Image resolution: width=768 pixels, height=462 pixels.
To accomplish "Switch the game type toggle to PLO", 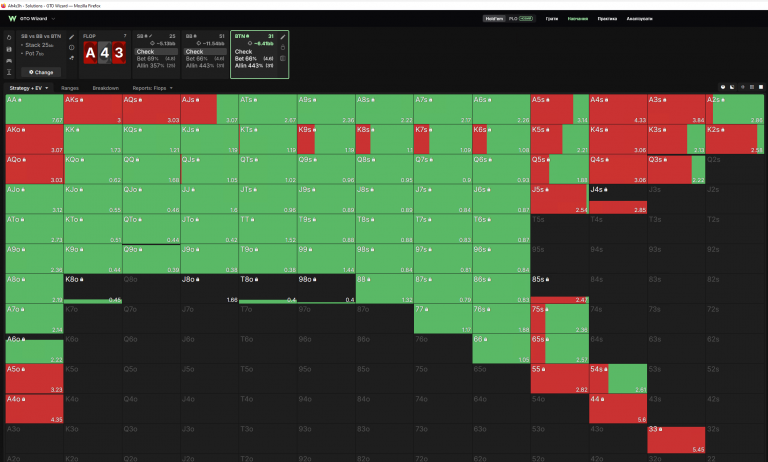I will [x=513, y=19].
